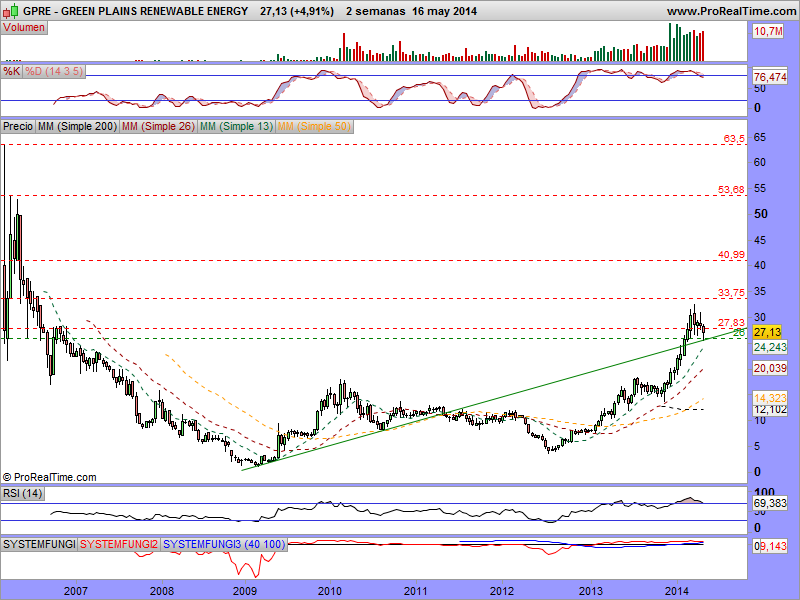Click the SYSTEMFUNGI3 (40 100) label

click(224, 544)
